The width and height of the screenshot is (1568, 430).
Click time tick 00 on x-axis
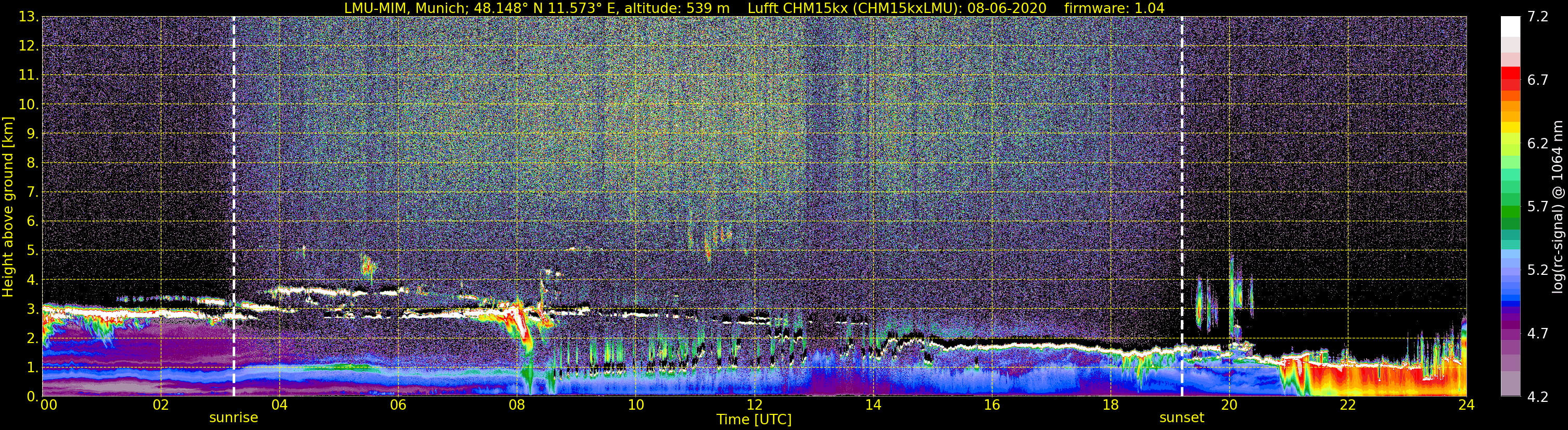tap(49, 405)
